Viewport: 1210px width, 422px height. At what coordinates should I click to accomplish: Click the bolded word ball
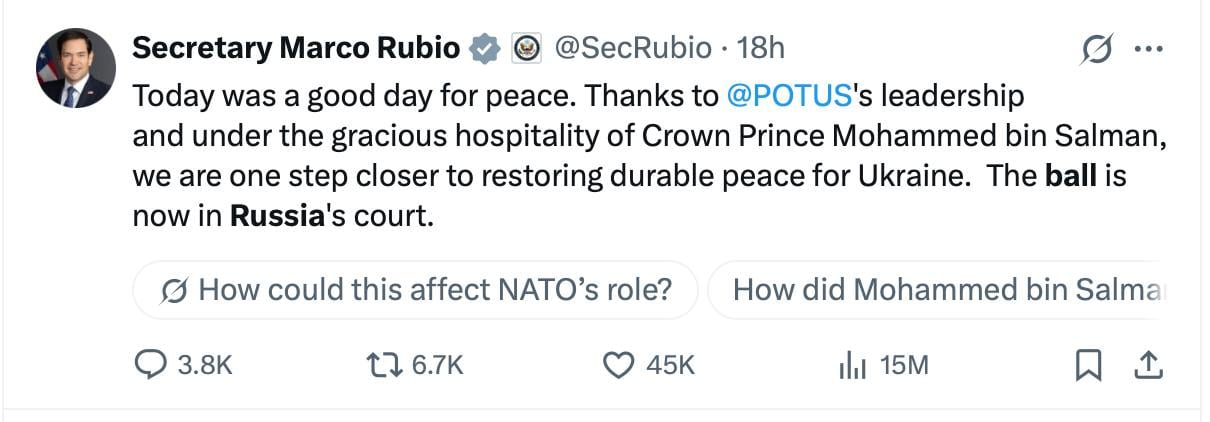[x=1071, y=176]
